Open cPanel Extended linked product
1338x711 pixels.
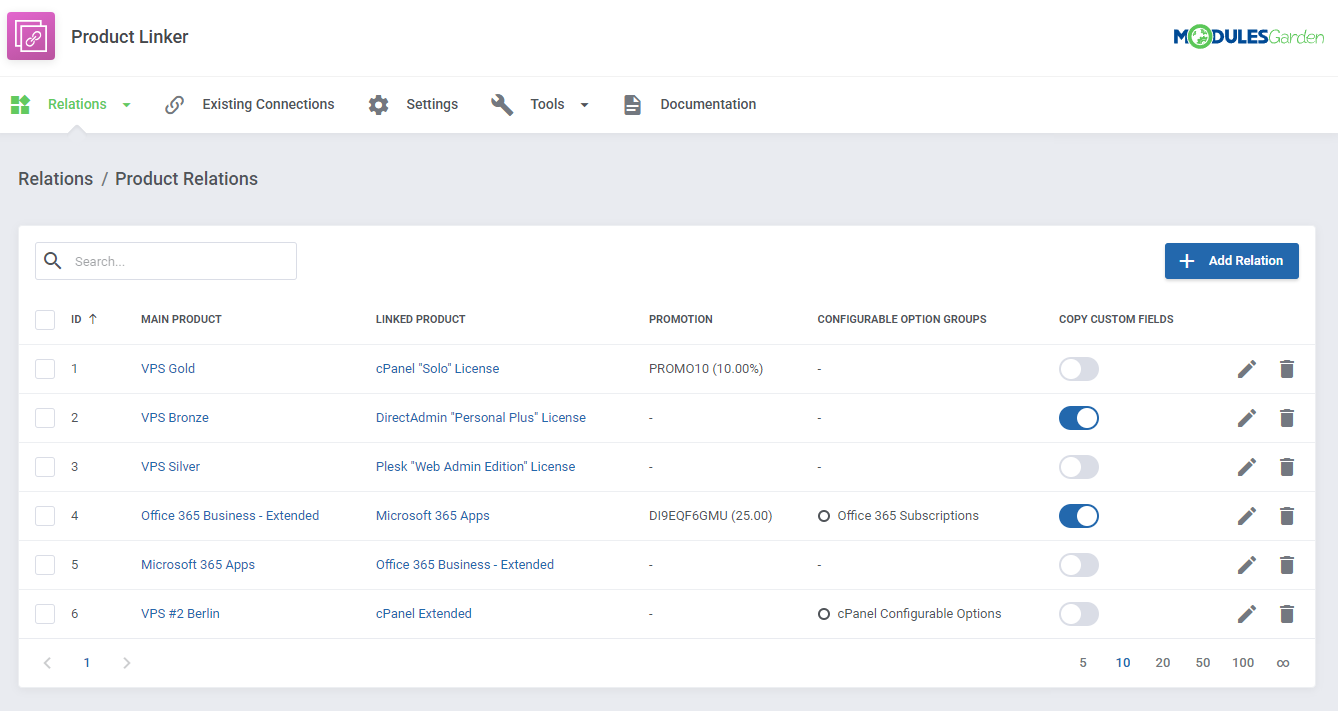[424, 614]
